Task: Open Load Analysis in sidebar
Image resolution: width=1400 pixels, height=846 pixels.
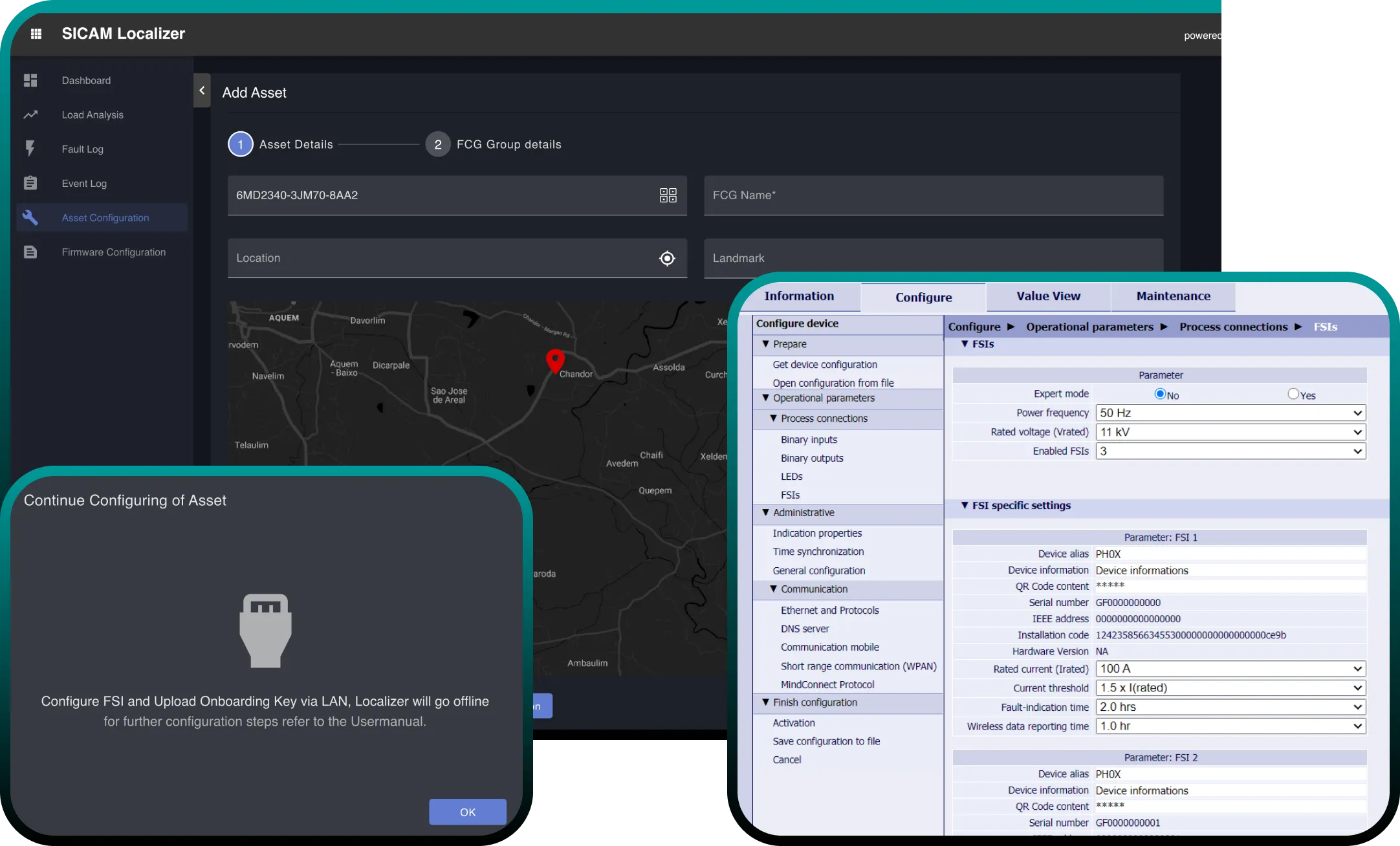Action: [x=93, y=114]
